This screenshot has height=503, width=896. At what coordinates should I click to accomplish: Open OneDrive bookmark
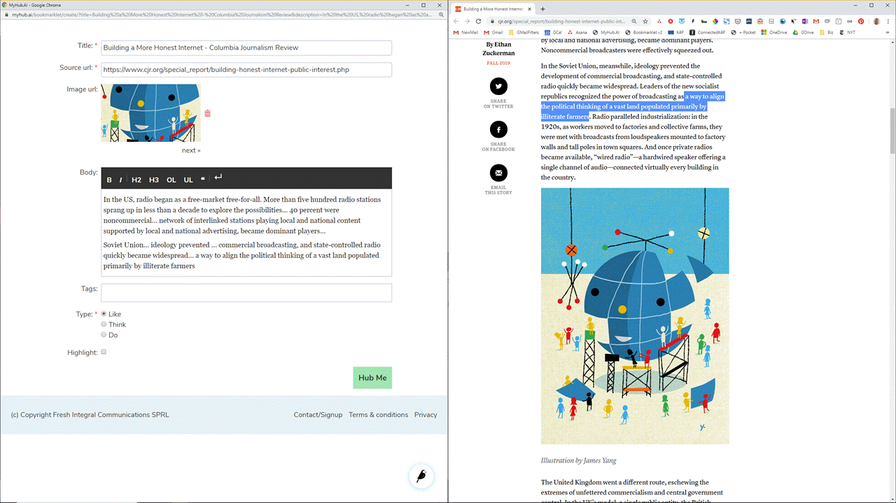coord(775,33)
